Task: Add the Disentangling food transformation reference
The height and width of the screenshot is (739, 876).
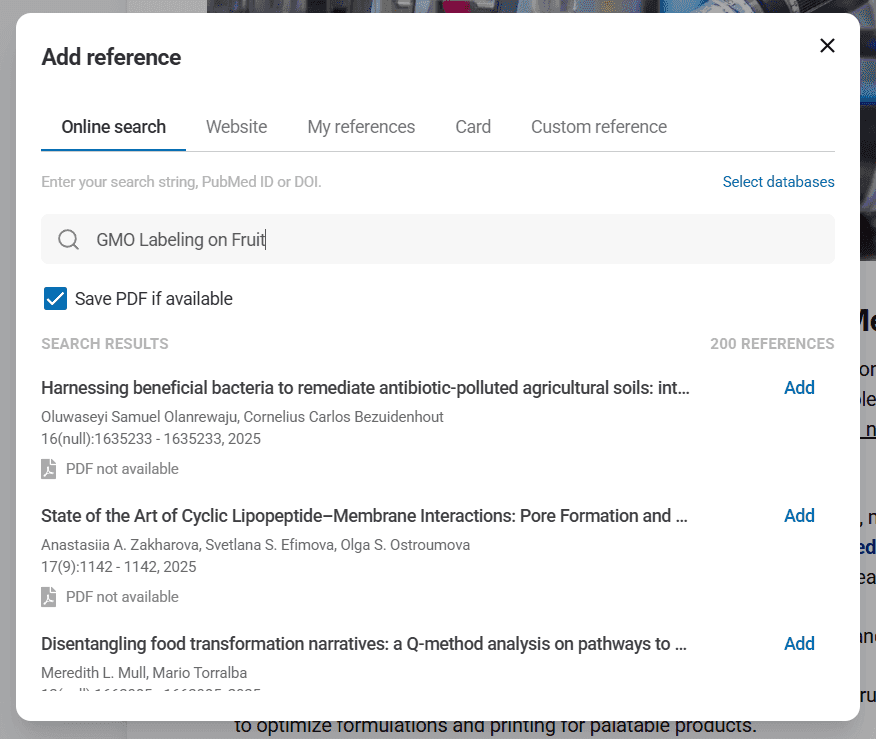Action: click(x=798, y=644)
